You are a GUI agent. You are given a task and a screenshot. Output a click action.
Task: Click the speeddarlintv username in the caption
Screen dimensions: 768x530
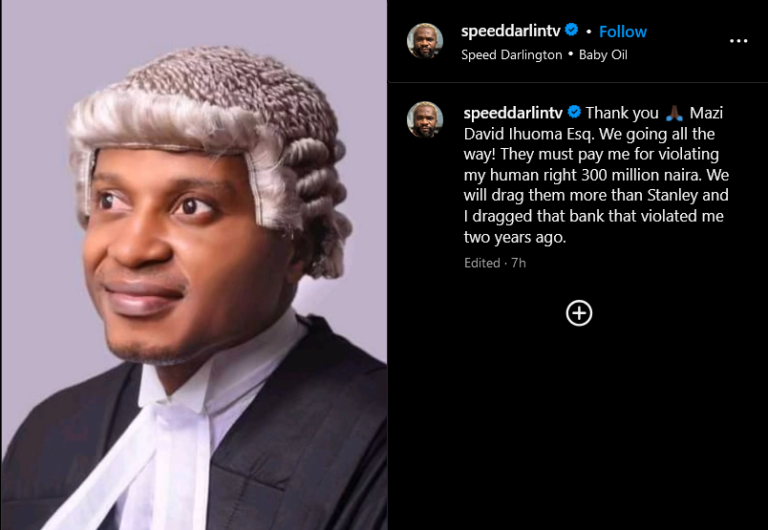pos(513,112)
